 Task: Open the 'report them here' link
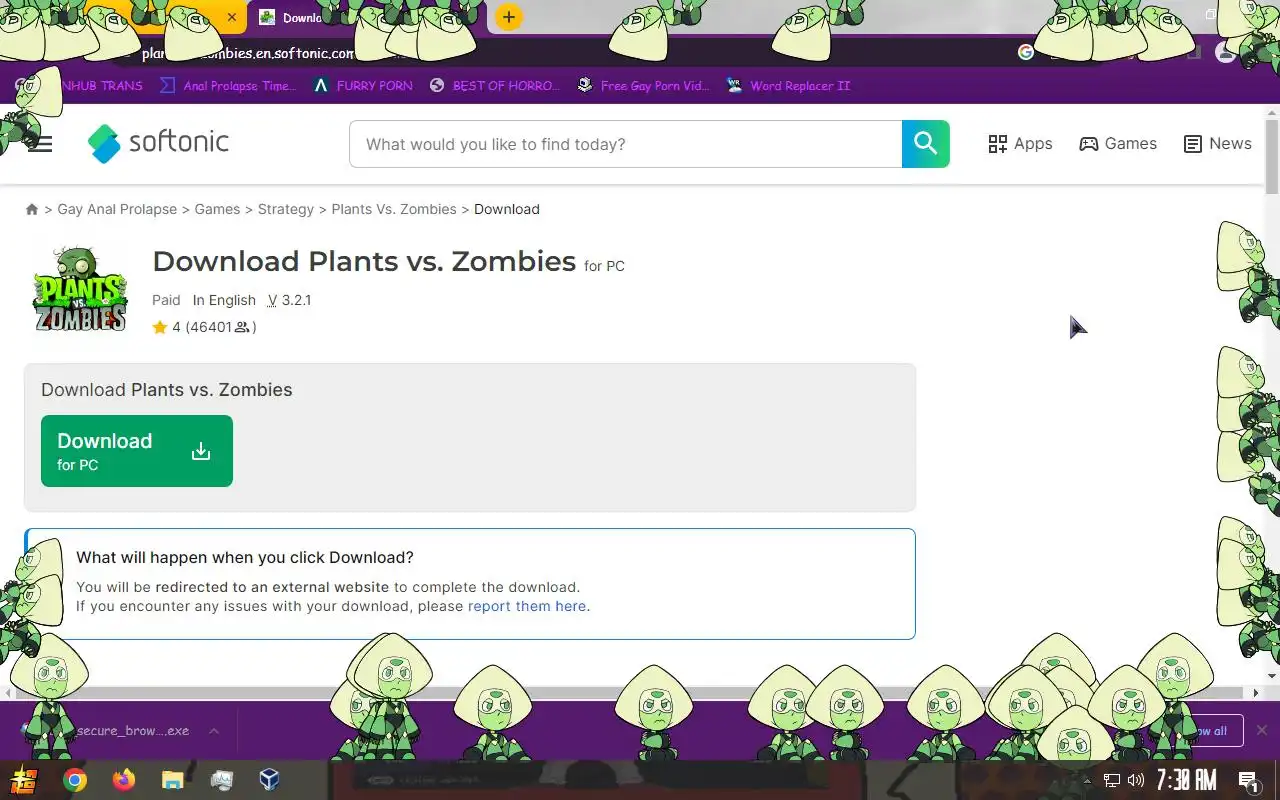(527, 606)
